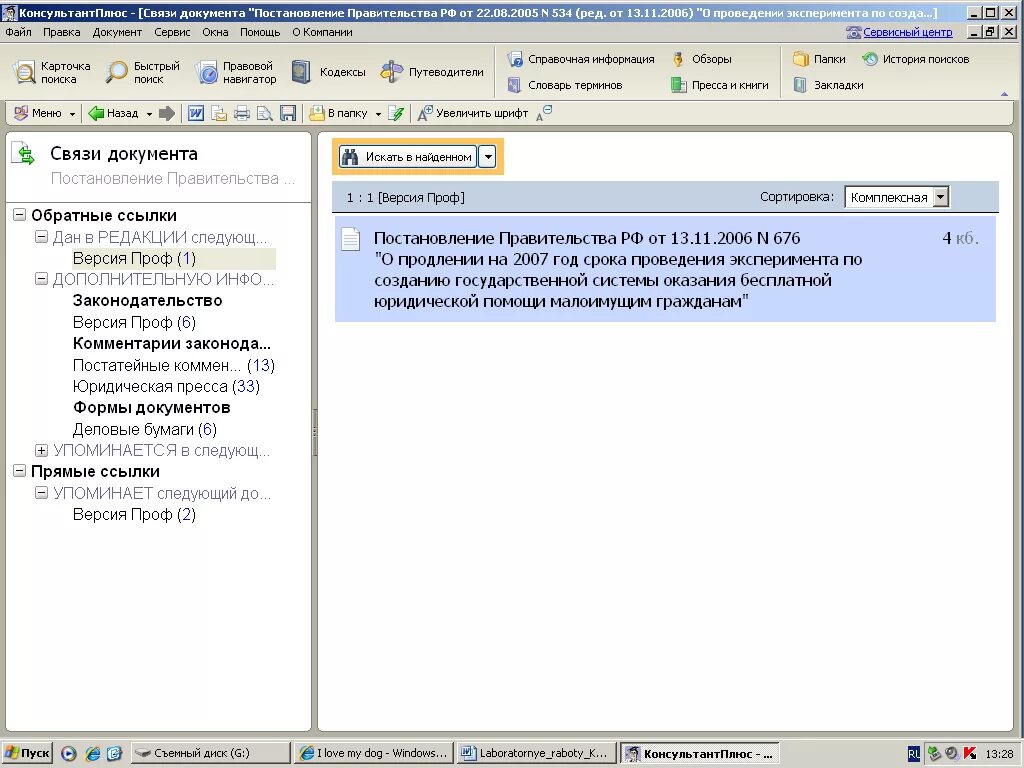Click Искать в найденном button
Image resolution: width=1024 pixels, height=768 pixels.
[407, 157]
